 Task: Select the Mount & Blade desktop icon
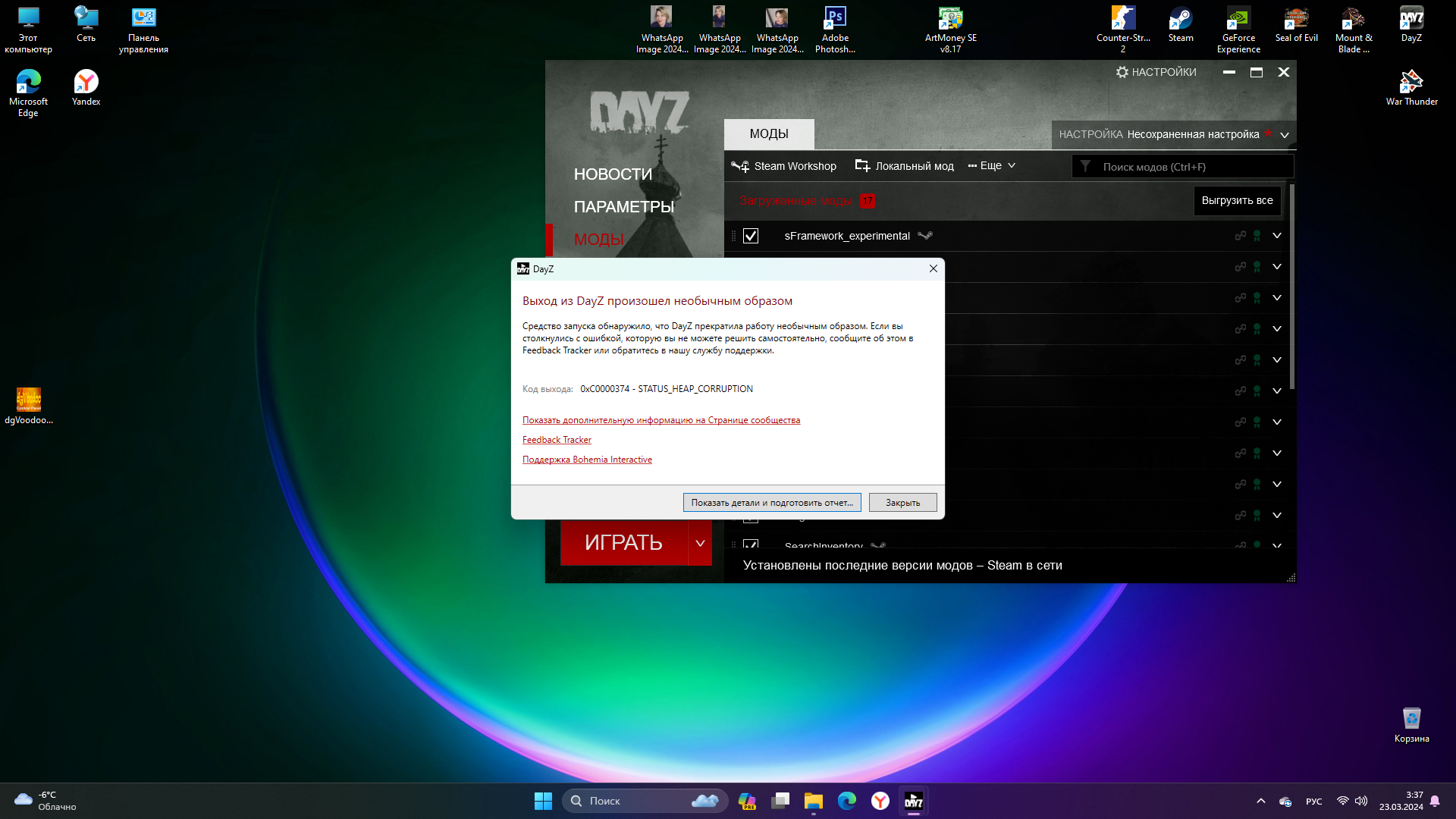click(1354, 30)
